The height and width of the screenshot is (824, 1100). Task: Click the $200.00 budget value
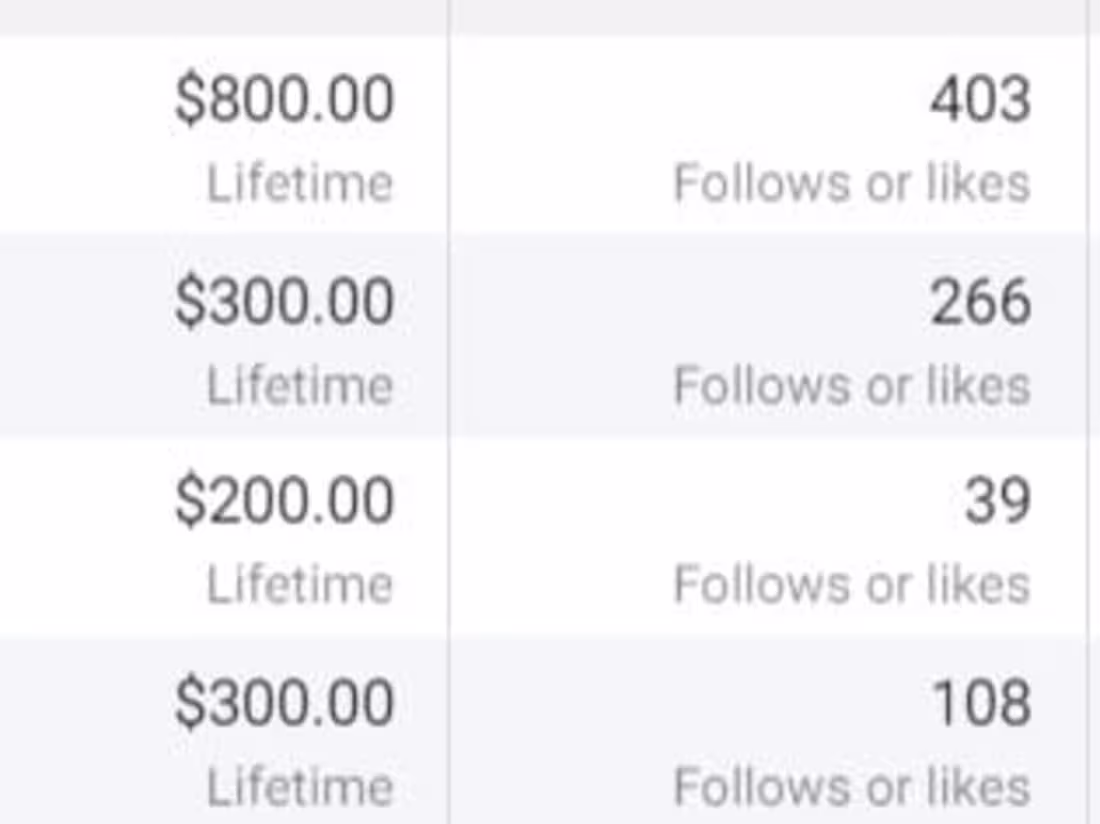tap(285, 501)
